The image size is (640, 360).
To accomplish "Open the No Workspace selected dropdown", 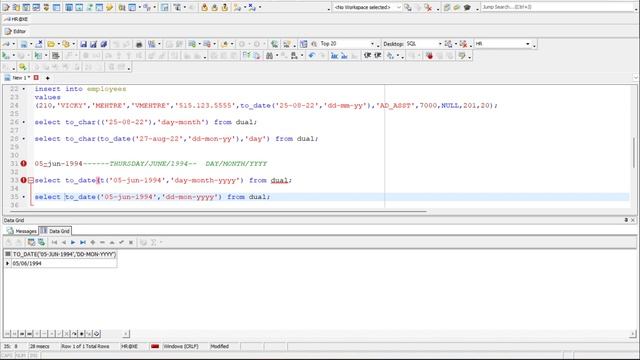I will tap(399, 7).
